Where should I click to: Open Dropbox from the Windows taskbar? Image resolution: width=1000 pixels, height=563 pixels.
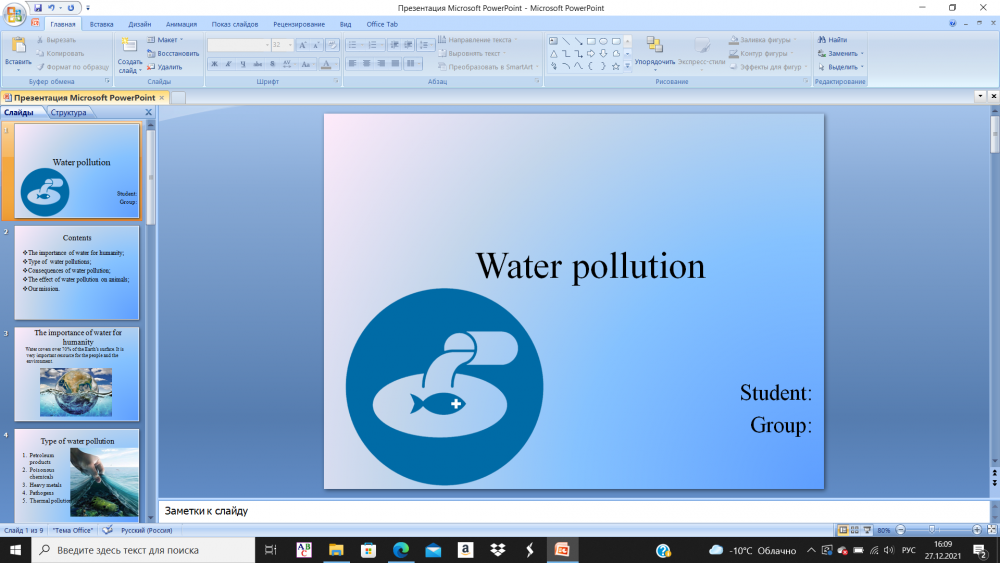497,550
